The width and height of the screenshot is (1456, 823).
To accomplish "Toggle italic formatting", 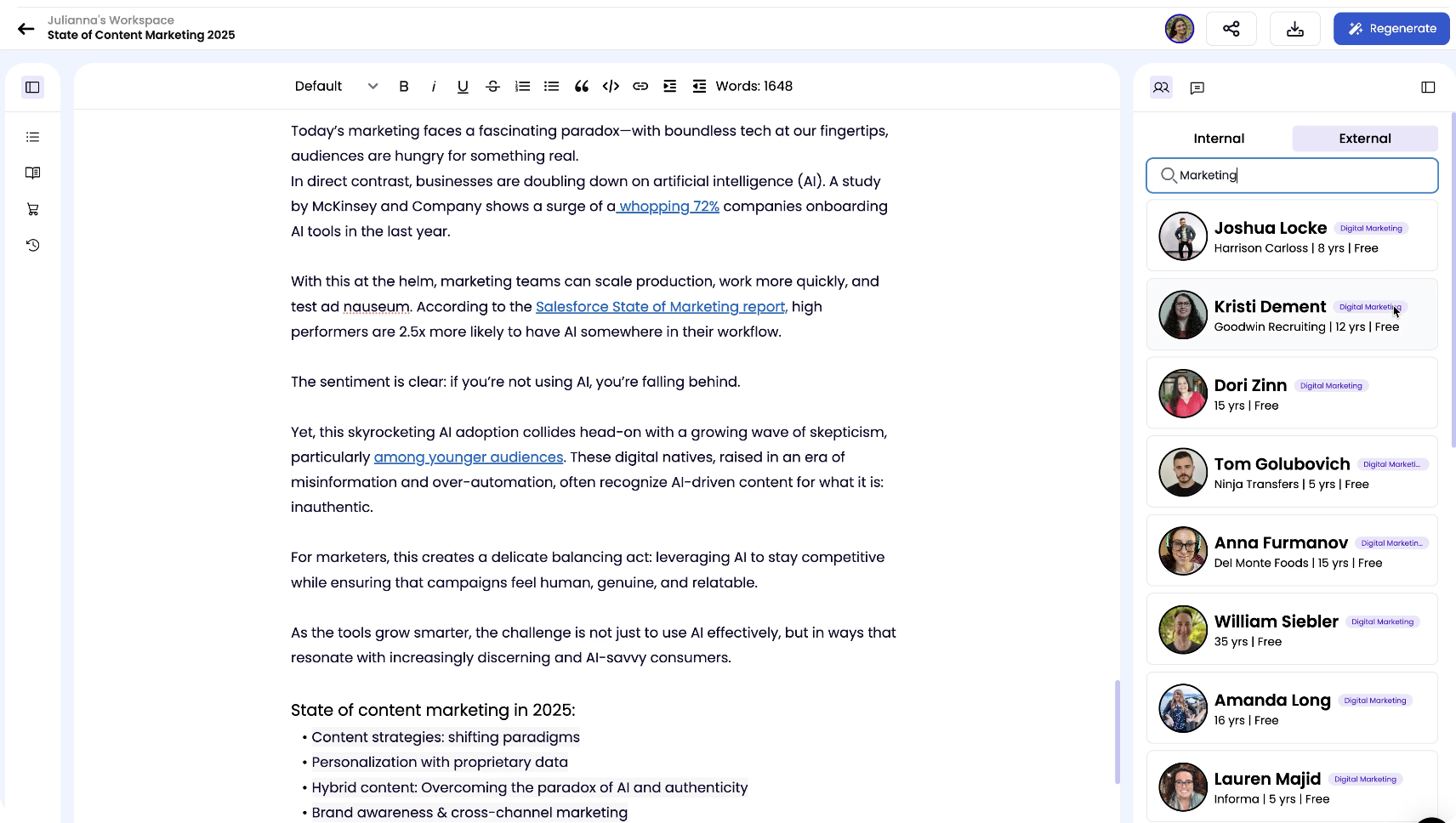I will click(434, 86).
